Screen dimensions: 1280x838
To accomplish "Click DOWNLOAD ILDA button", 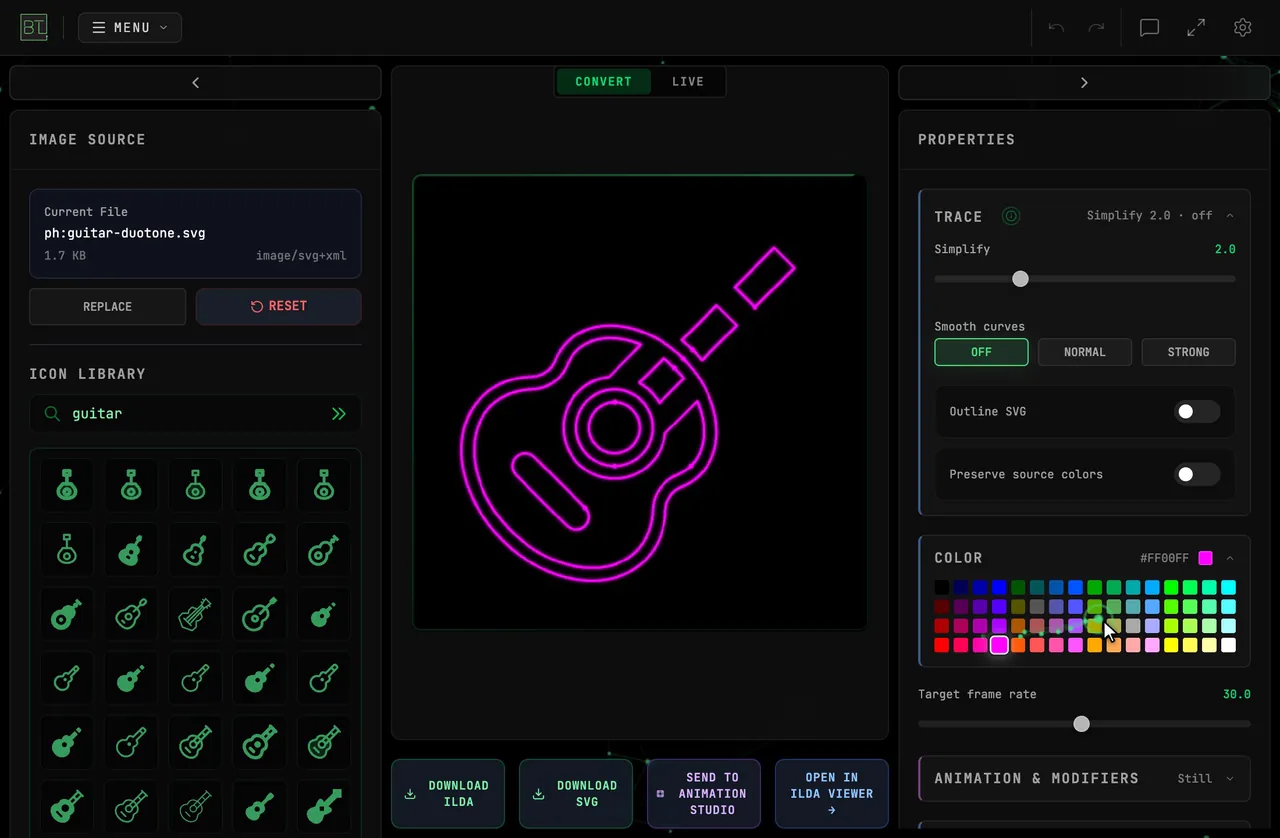I will point(448,794).
